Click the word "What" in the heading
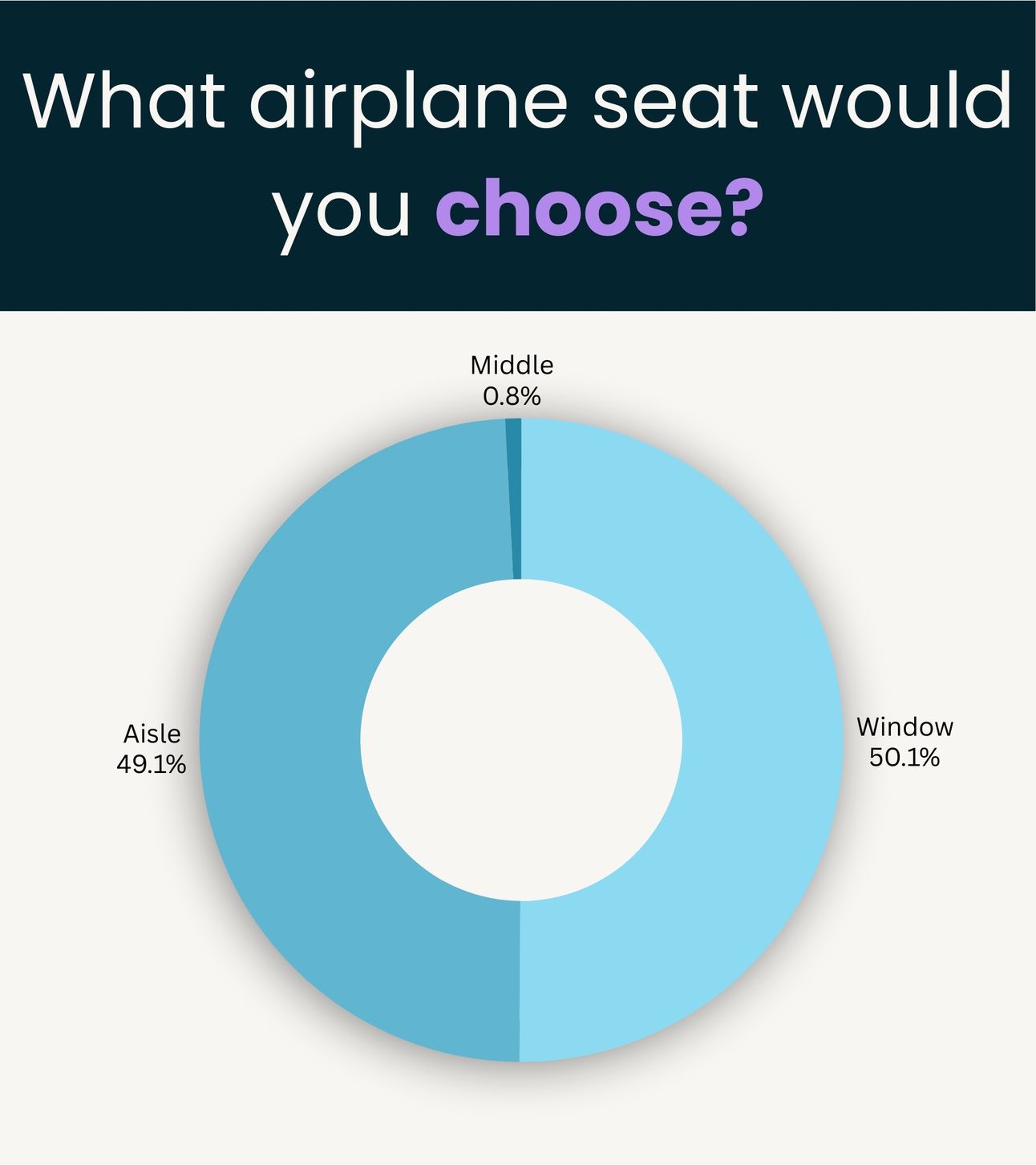 pyautogui.click(x=125, y=100)
